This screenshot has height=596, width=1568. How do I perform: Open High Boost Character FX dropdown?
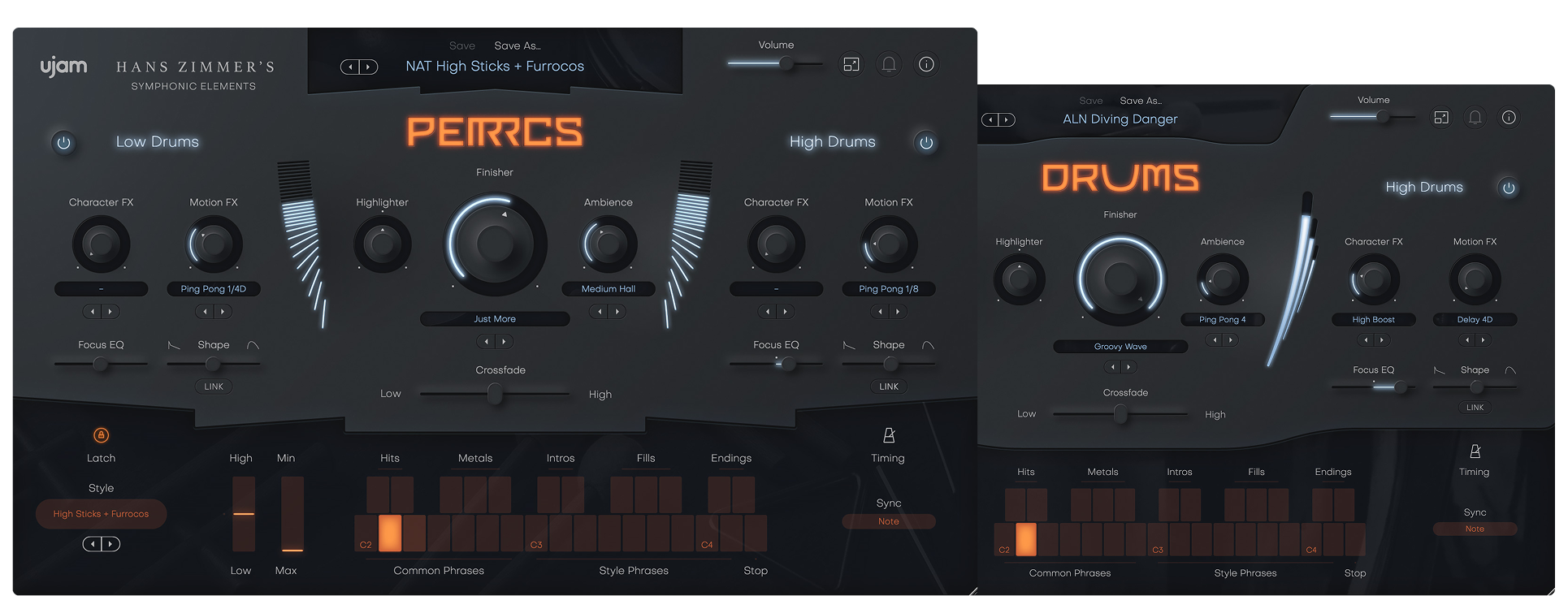point(1373,320)
